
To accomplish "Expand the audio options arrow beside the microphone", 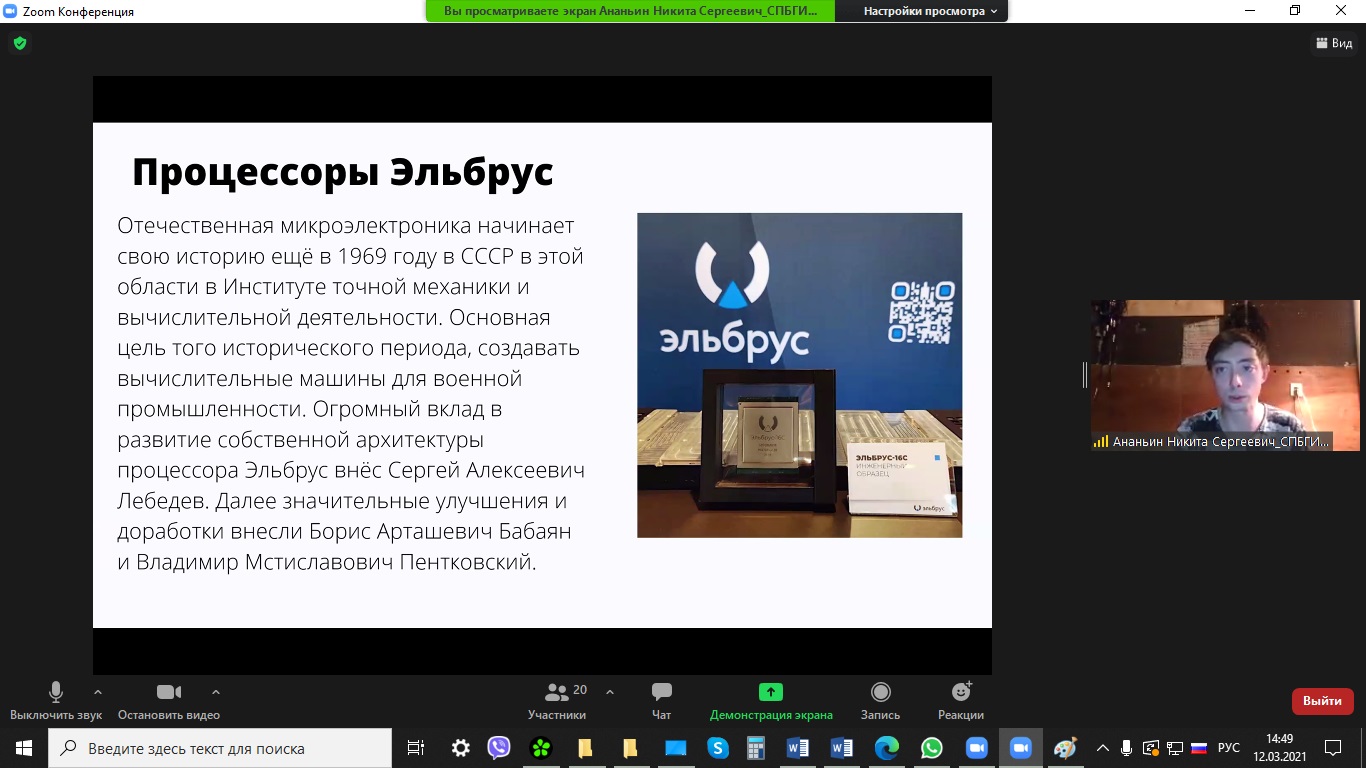I will point(98,691).
